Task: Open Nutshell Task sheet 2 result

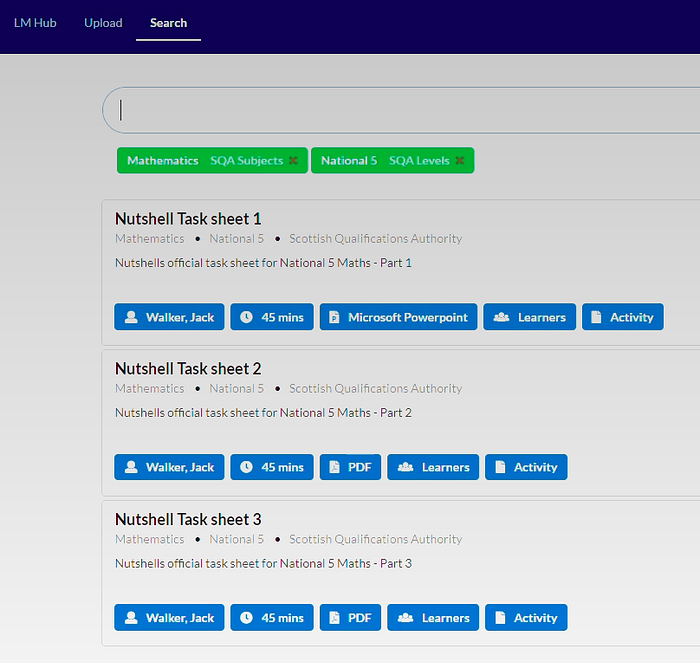Action: coord(188,369)
